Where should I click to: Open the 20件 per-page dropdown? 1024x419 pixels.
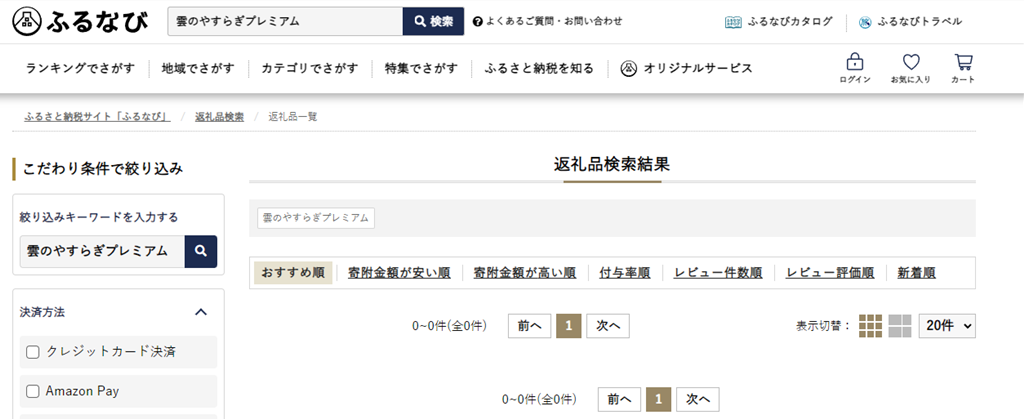(947, 326)
